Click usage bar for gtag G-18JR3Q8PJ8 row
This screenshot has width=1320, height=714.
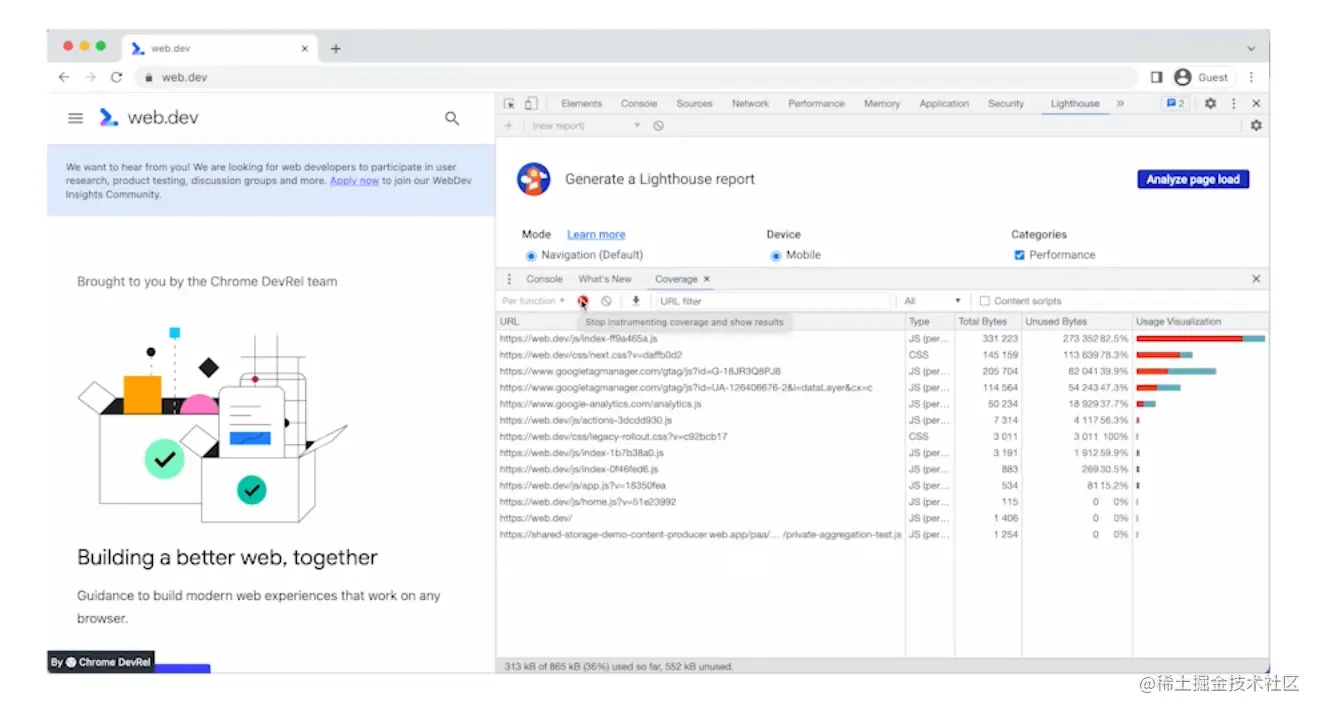click(1176, 371)
